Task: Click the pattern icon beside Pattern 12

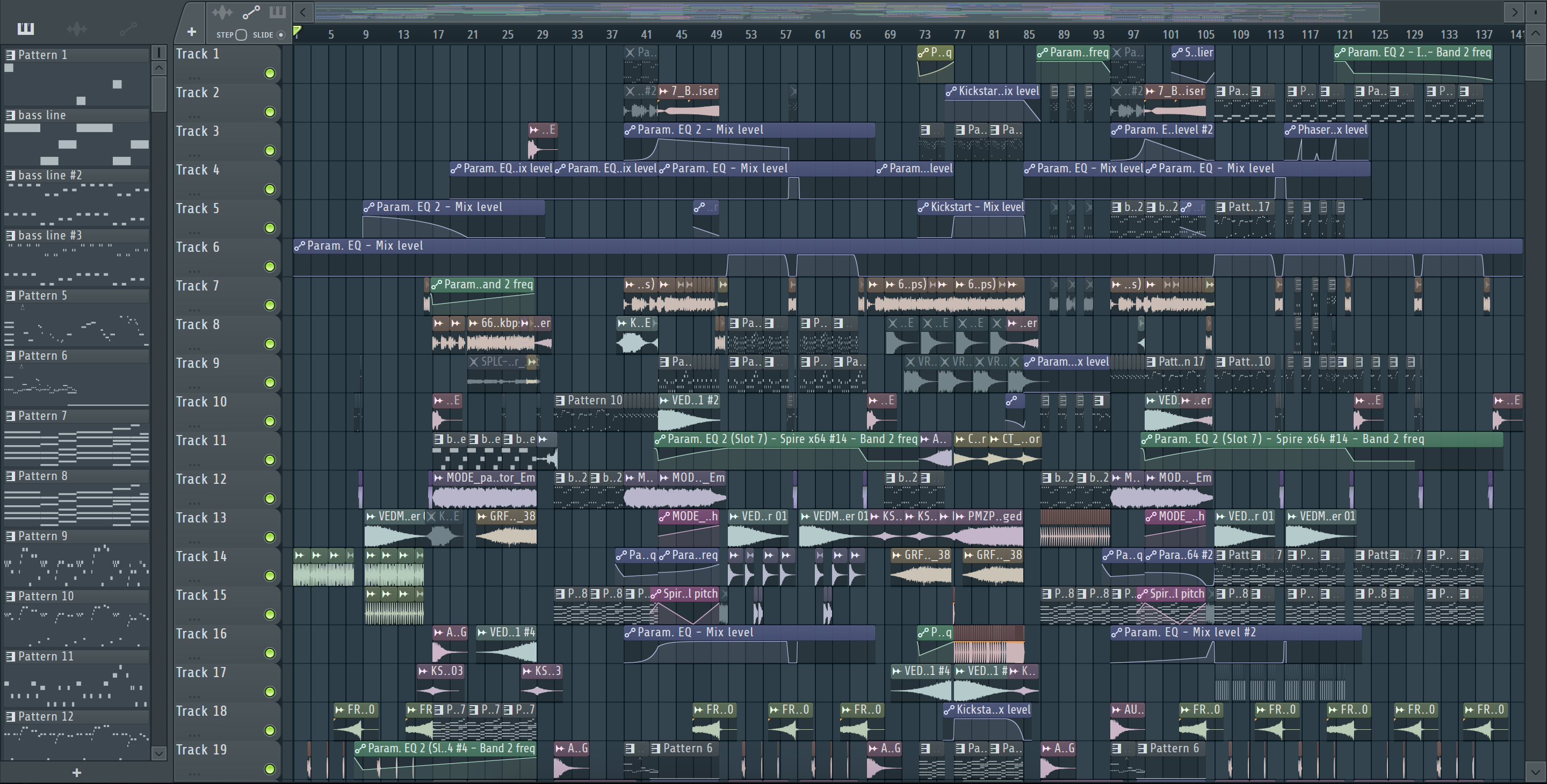Action: [10, 716]
